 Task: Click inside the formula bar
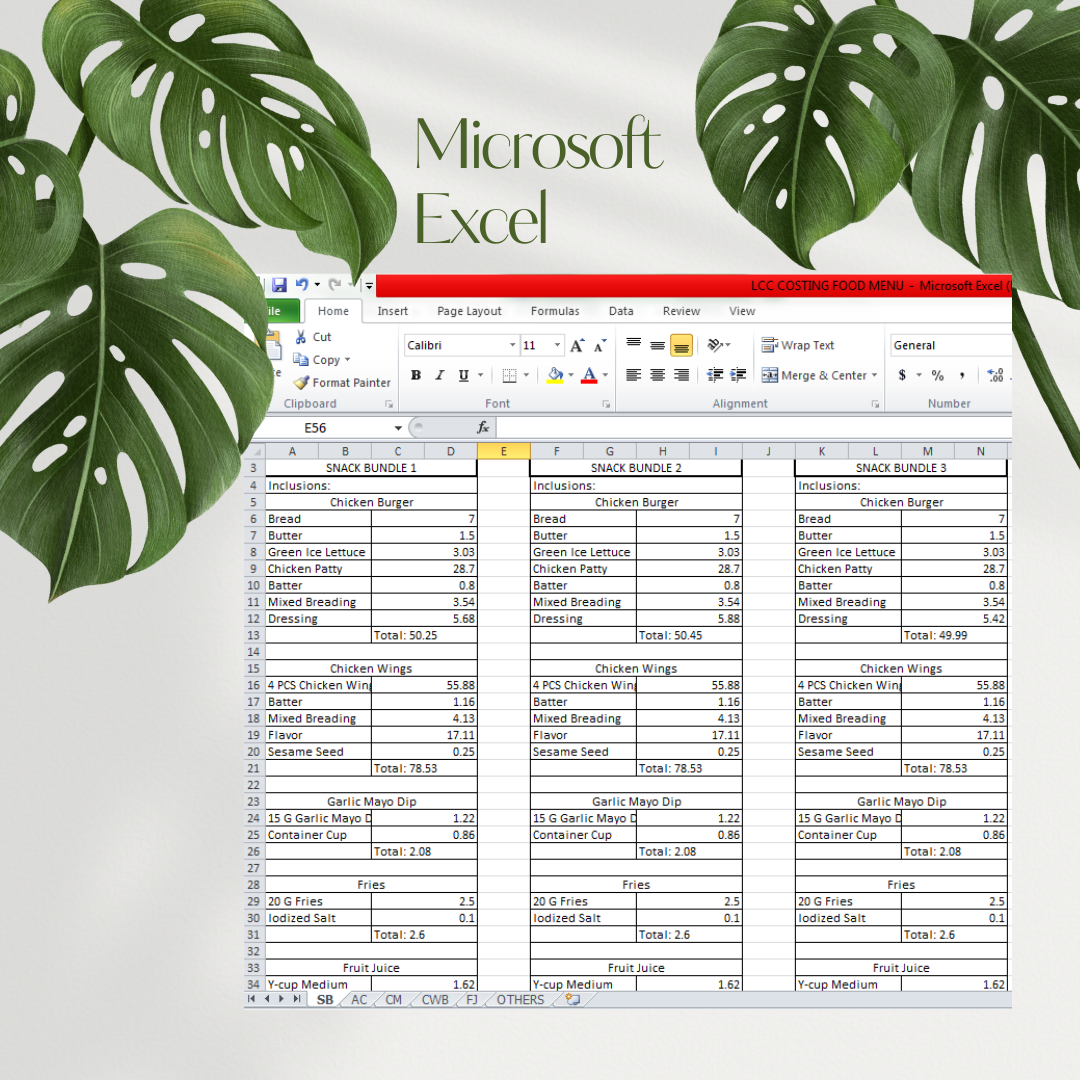coord(754,428)
